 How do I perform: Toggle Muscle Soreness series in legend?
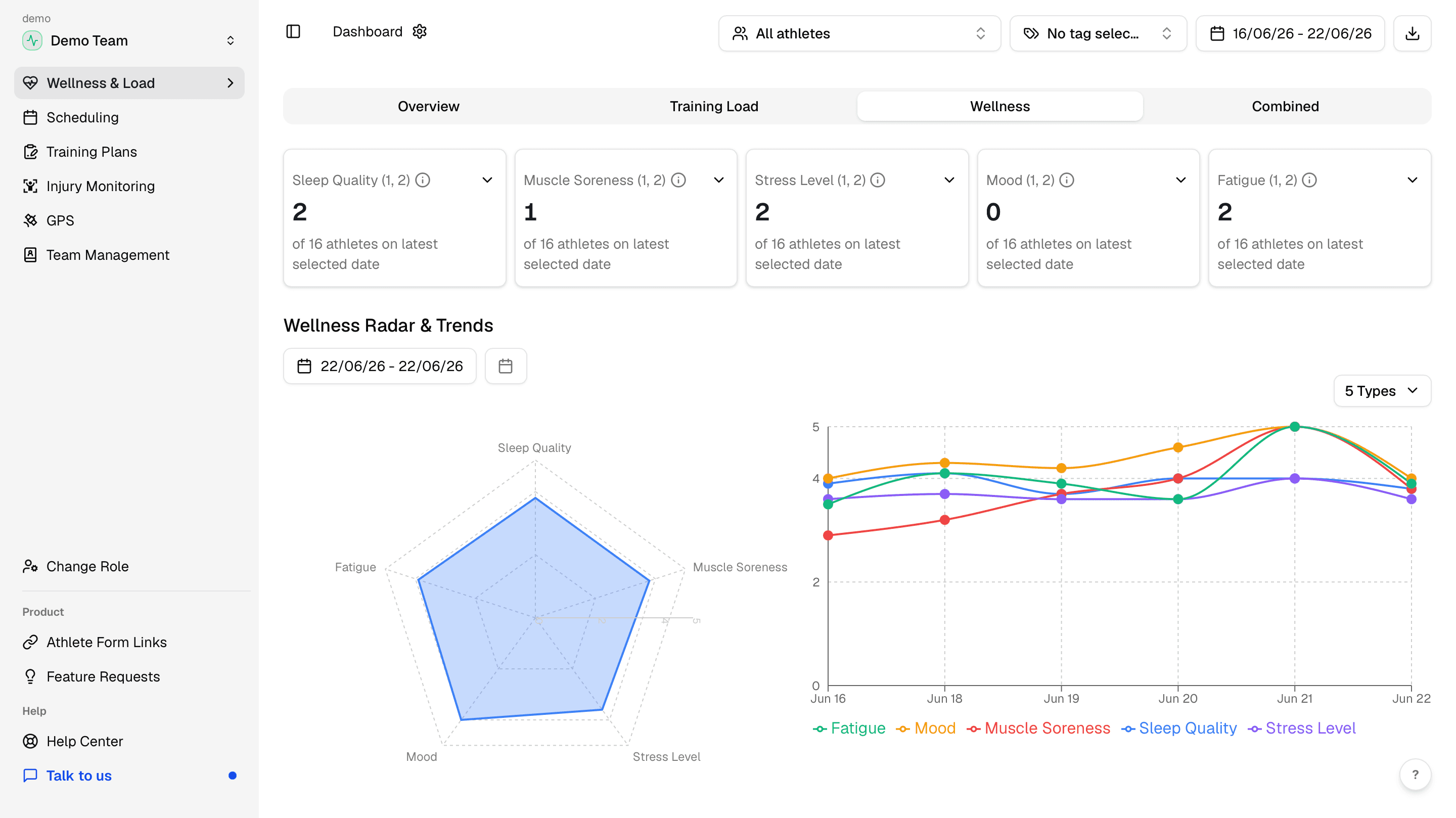click(x=1038, y=728)
